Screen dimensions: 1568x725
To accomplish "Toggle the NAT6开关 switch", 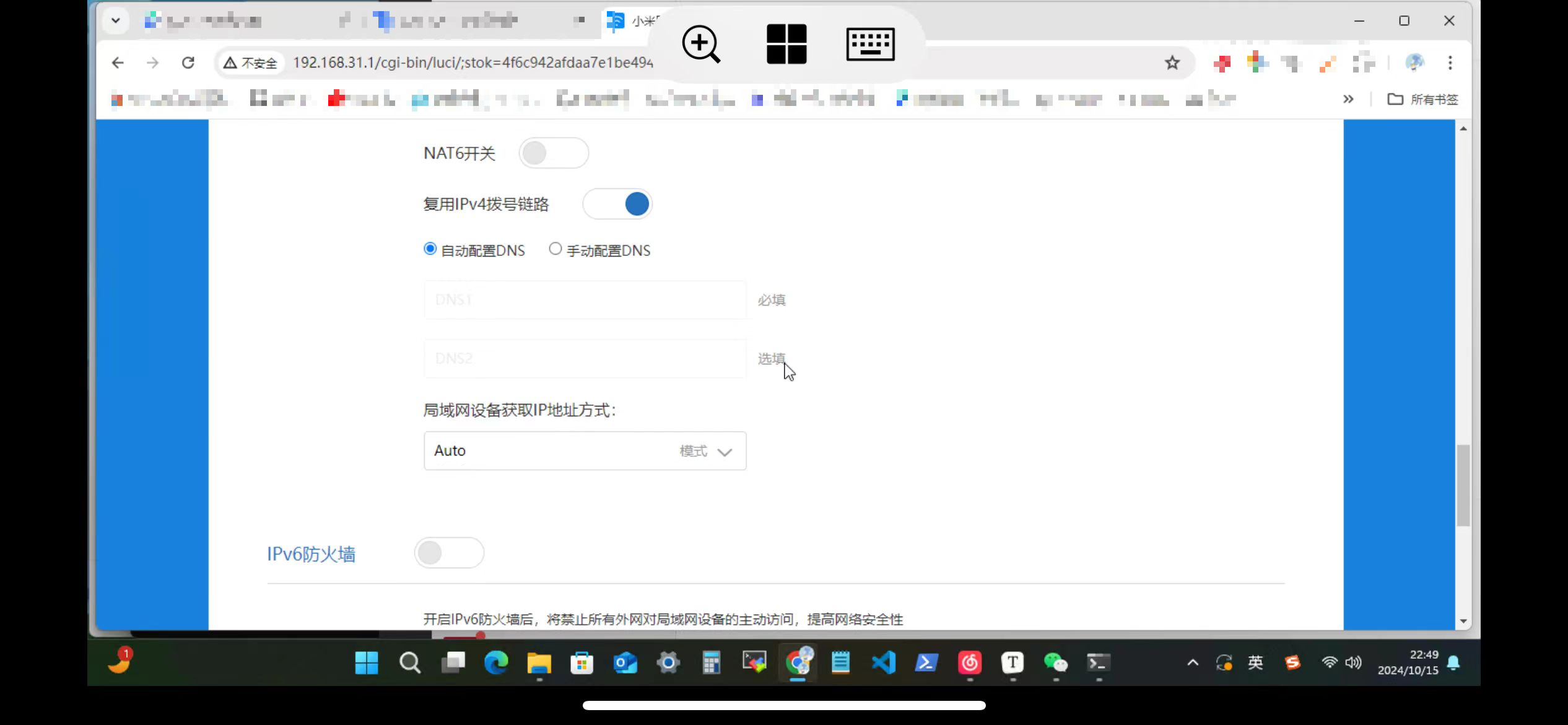I will pyautogui.click(x=553, y=153).
